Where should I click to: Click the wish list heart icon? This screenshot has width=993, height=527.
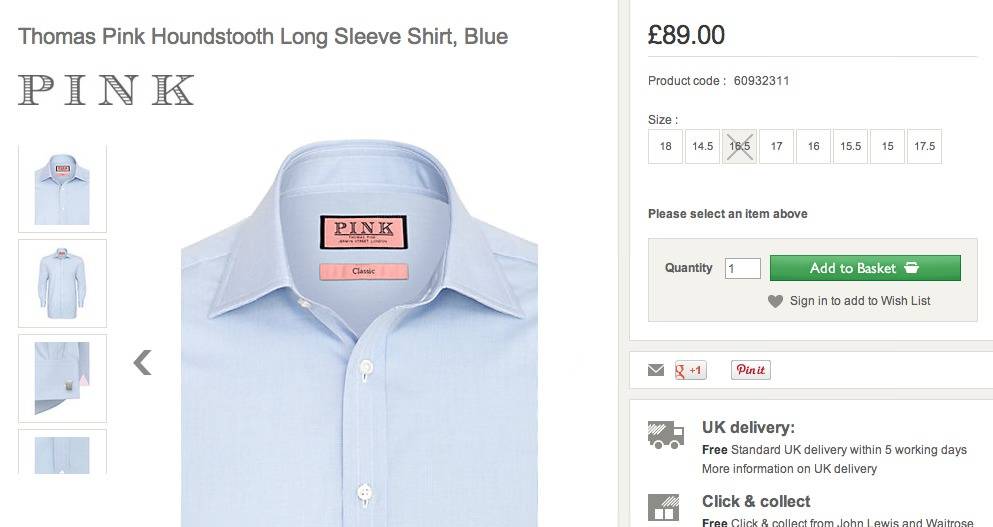click(x=775, y=301)
